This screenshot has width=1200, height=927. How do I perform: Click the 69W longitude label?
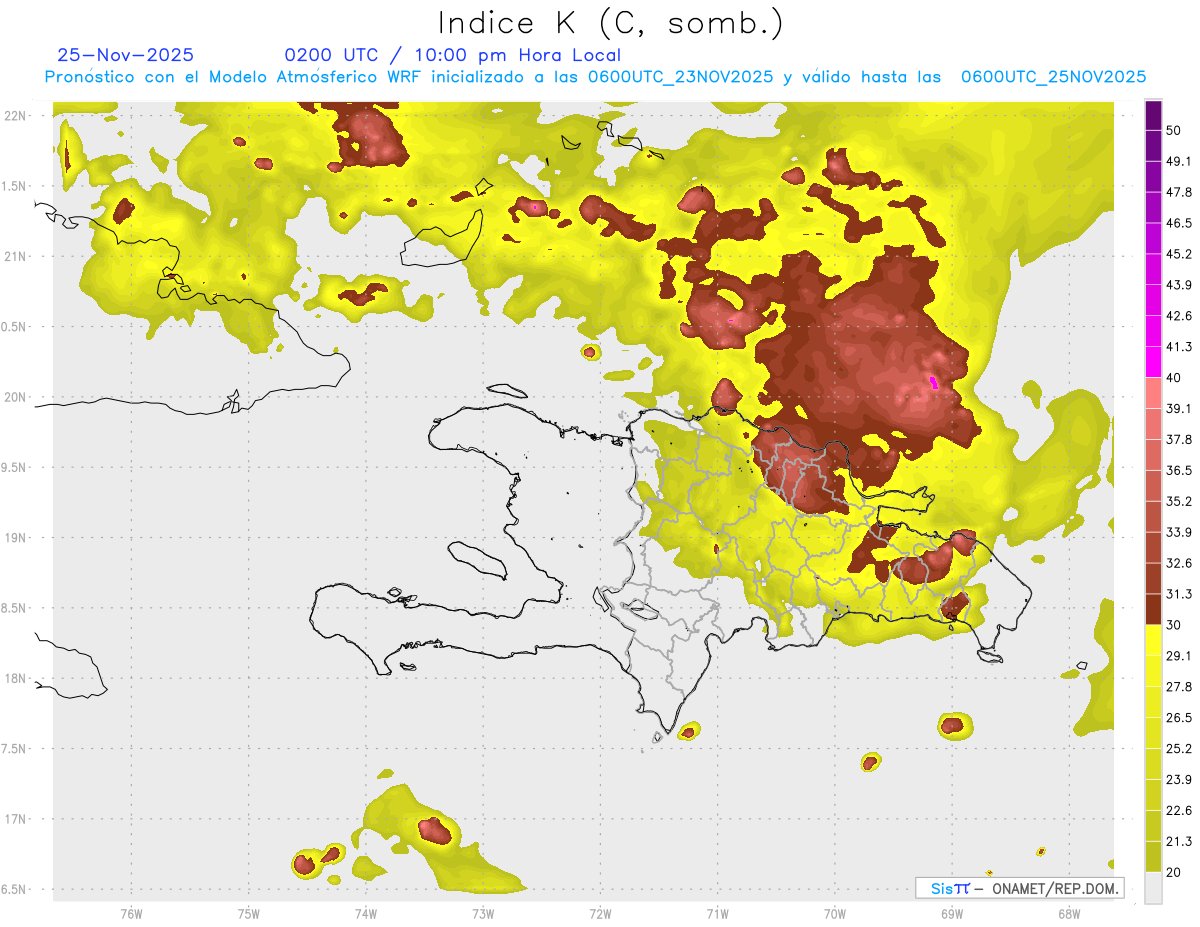[952, 914]
